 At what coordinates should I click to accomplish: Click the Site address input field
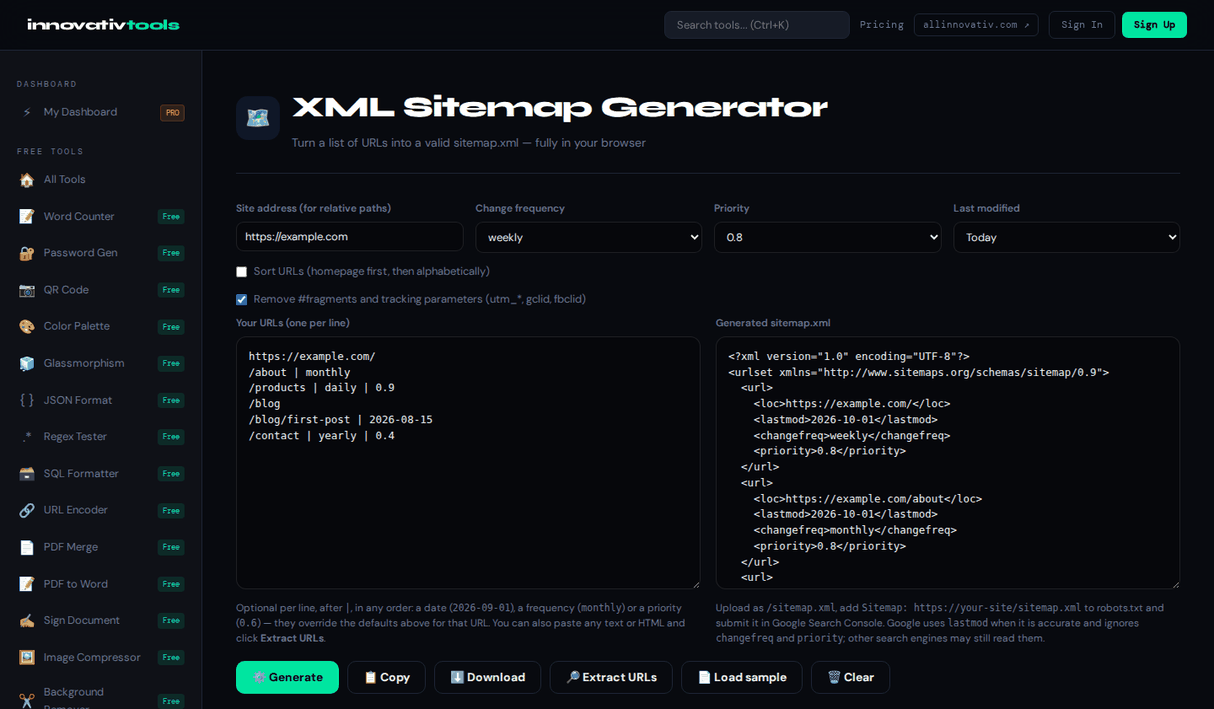349,237
